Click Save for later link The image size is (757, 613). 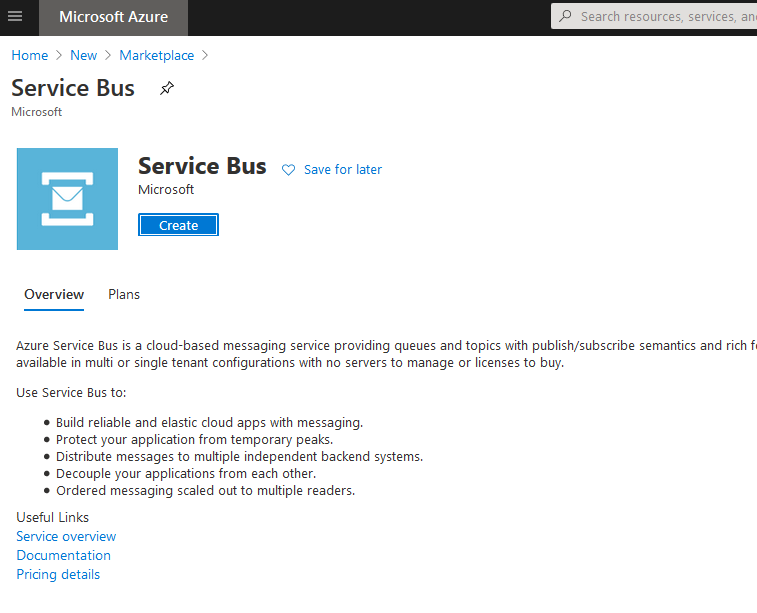(x=343, y=170)
